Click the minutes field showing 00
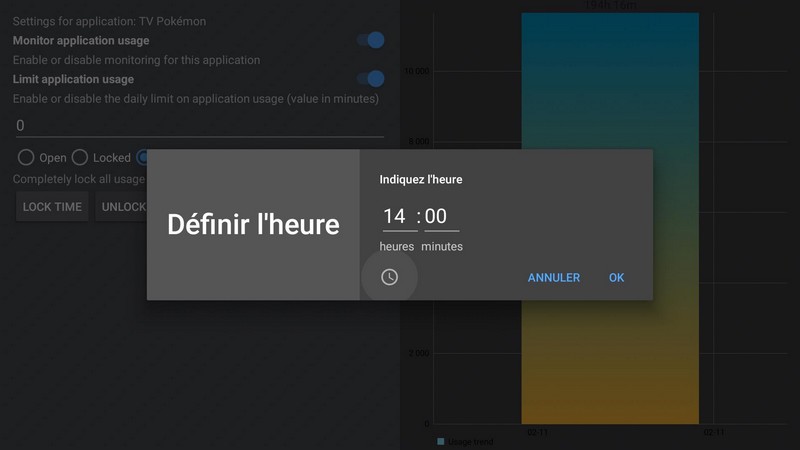The image size is (800, 450). [x=436, y=216]
